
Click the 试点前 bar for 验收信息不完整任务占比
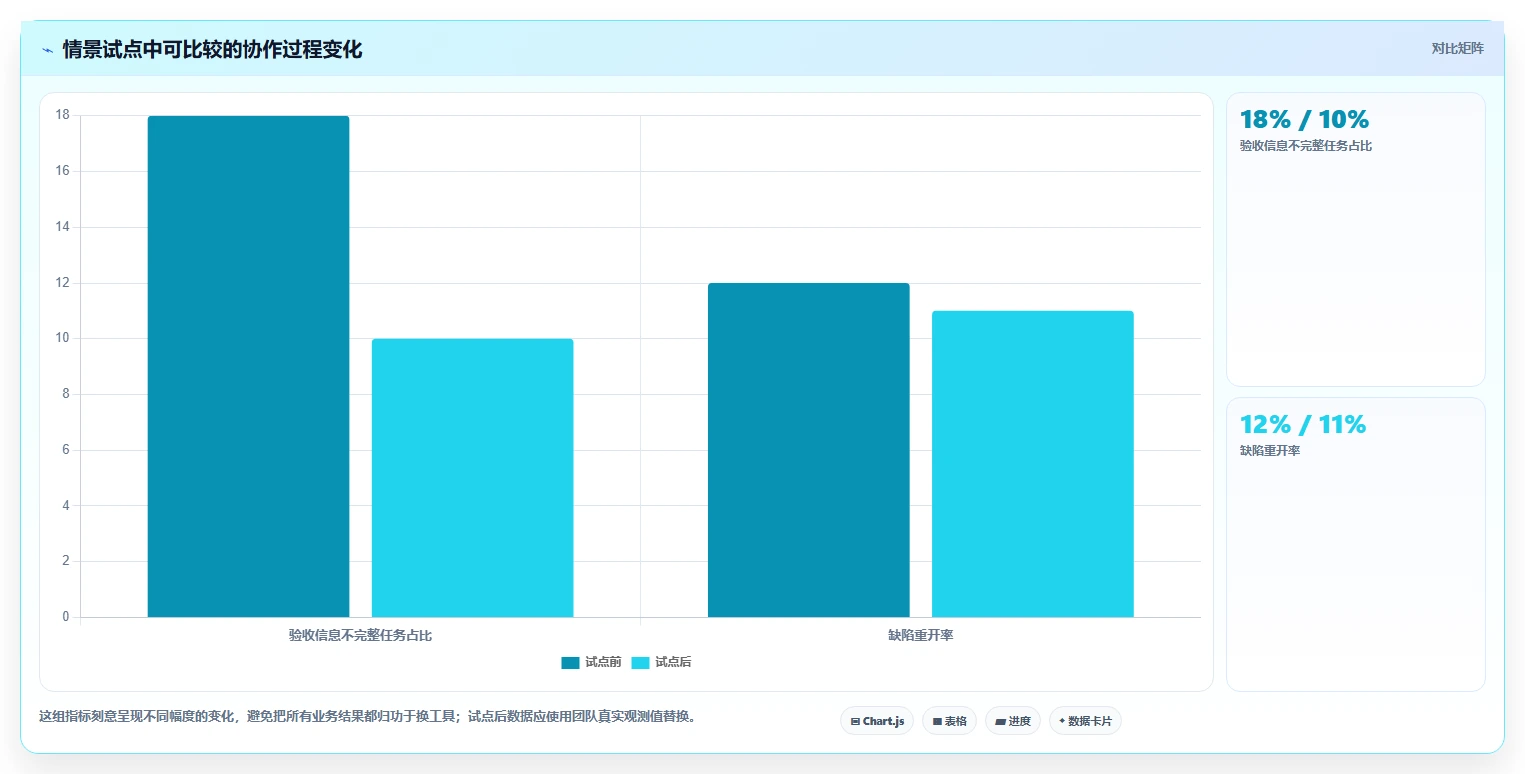248,366
